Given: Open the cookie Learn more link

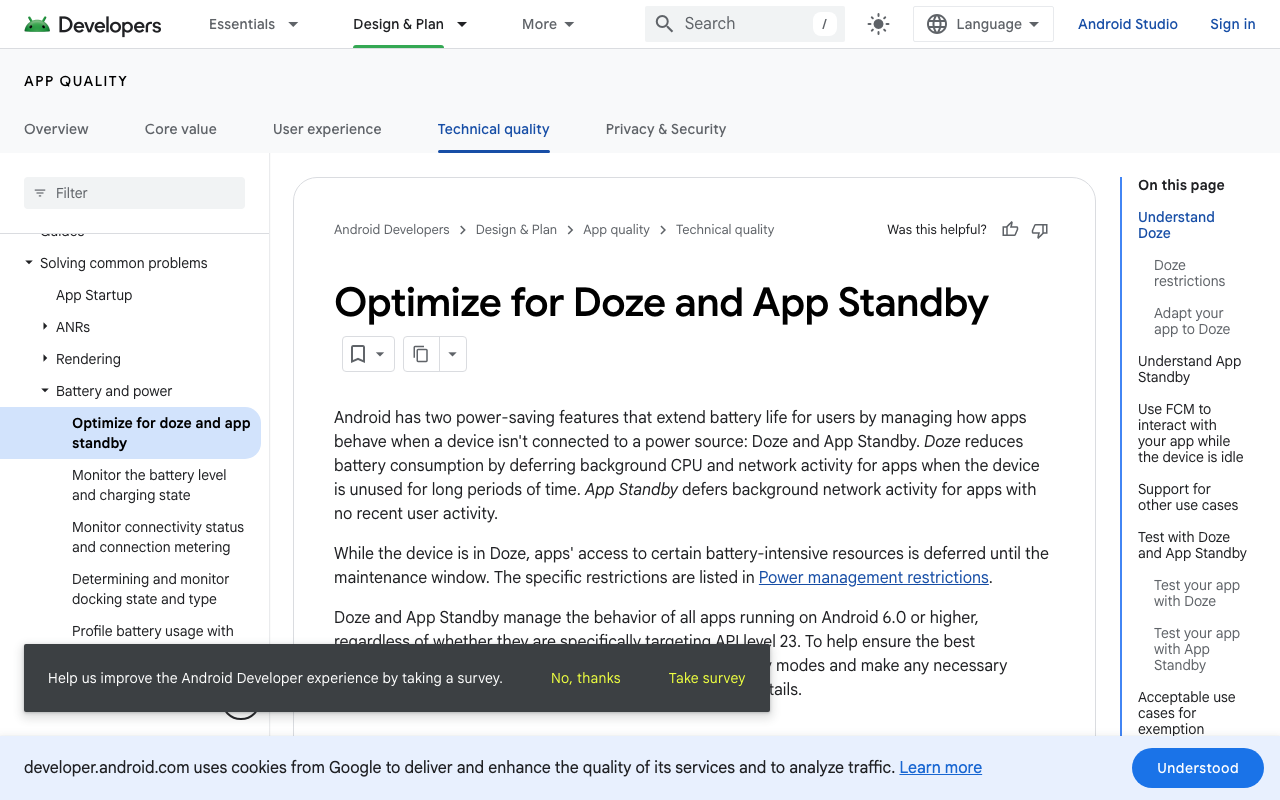Looking at the screenshot, I should coord(941,767).
